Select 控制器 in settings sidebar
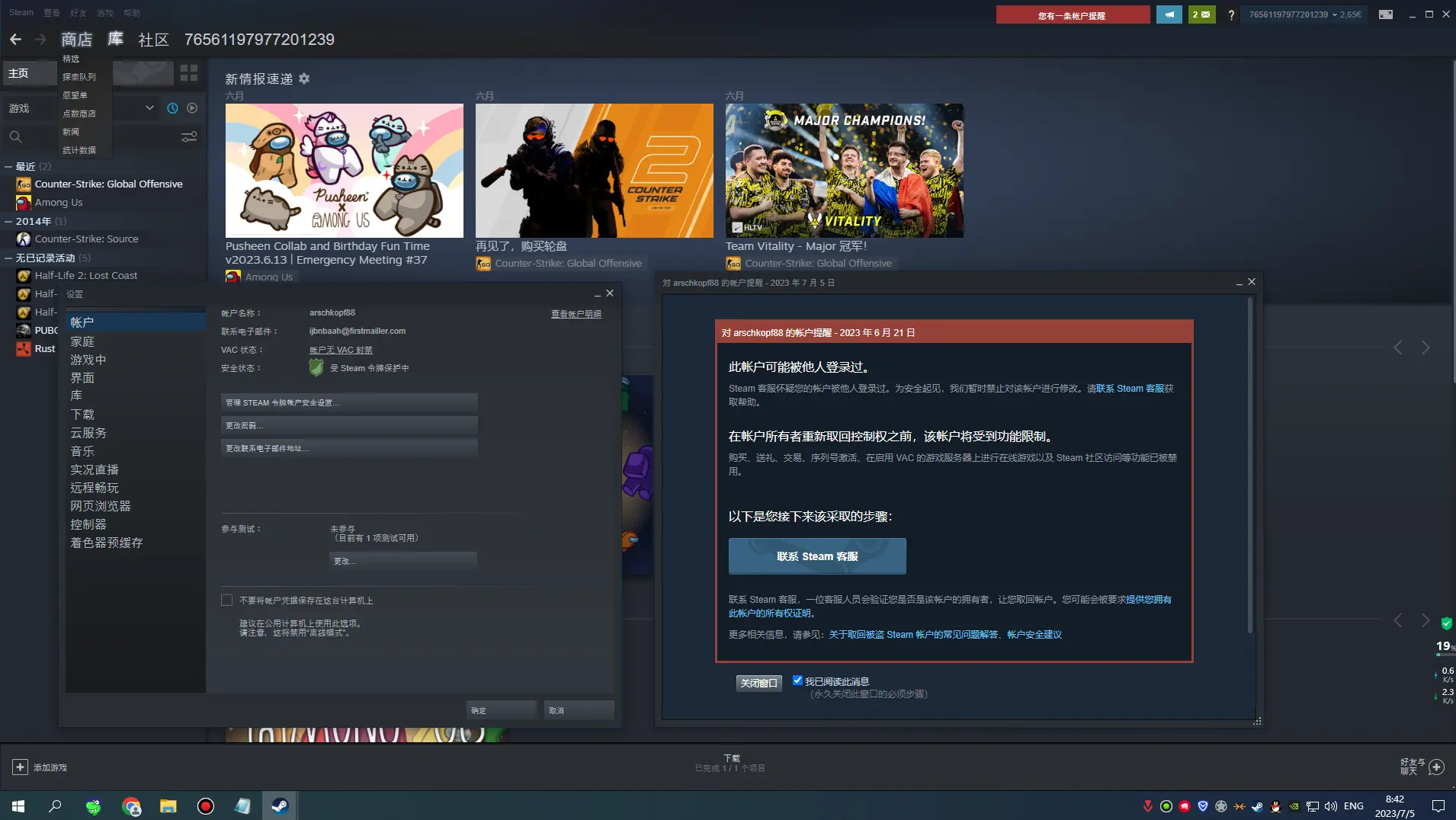 click(88, 524)
